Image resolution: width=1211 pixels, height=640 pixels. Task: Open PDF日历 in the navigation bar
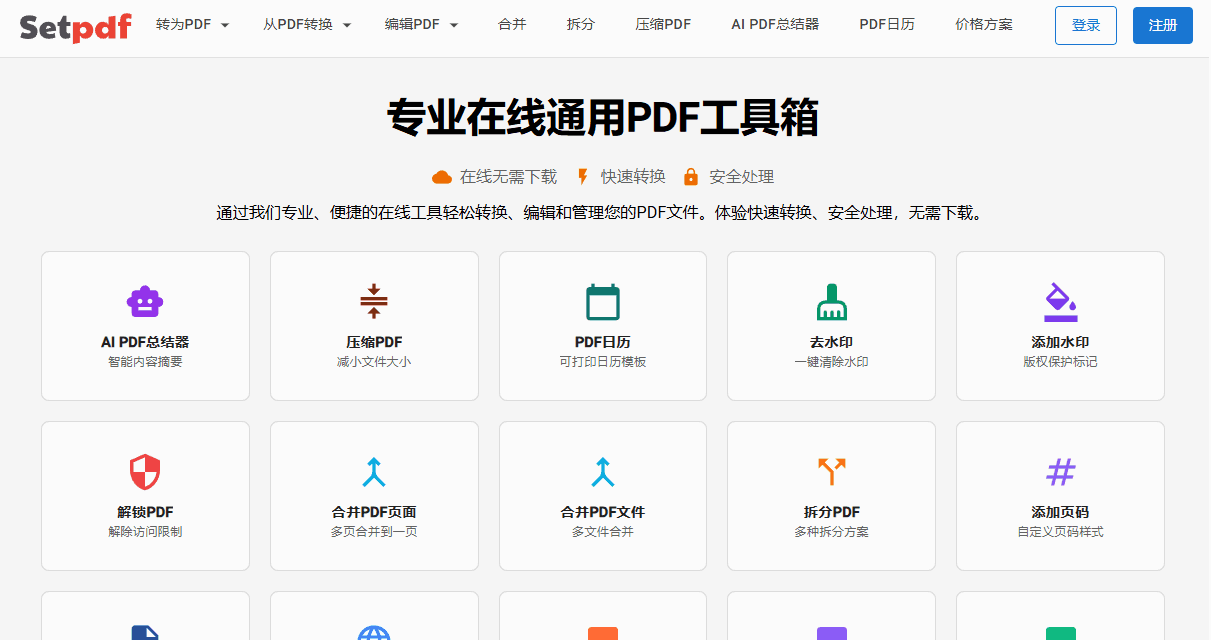pyautogui.click(x=887, y=25)
